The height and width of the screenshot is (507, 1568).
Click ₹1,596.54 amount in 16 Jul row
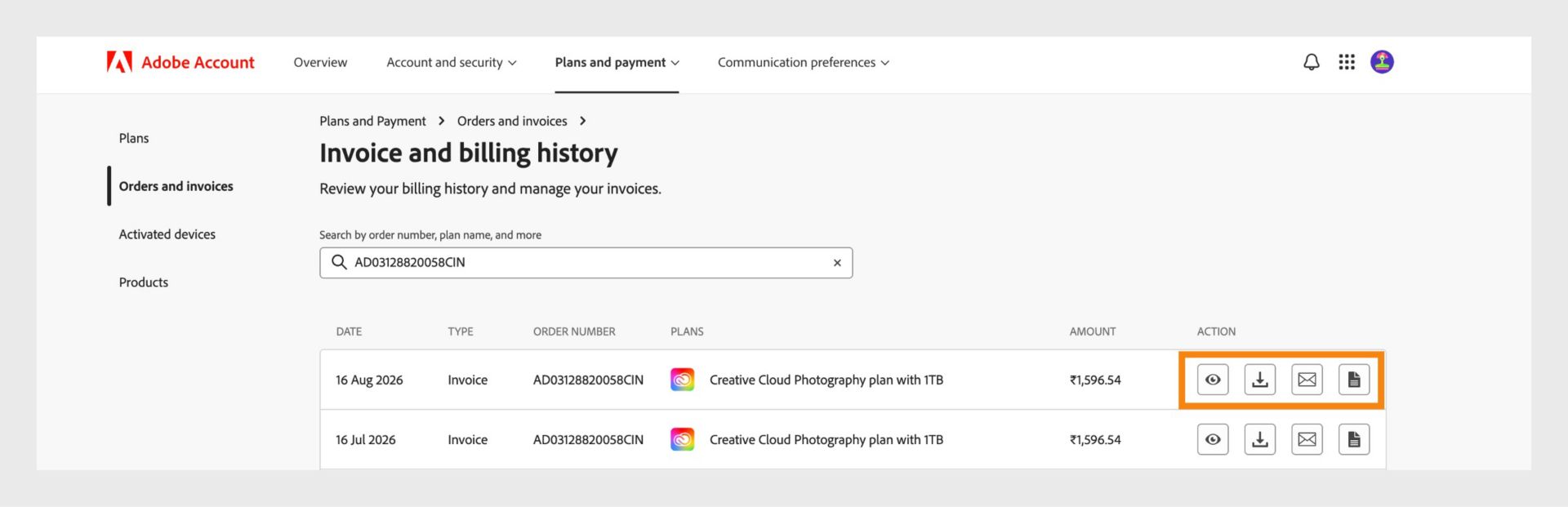[1095, 439]
